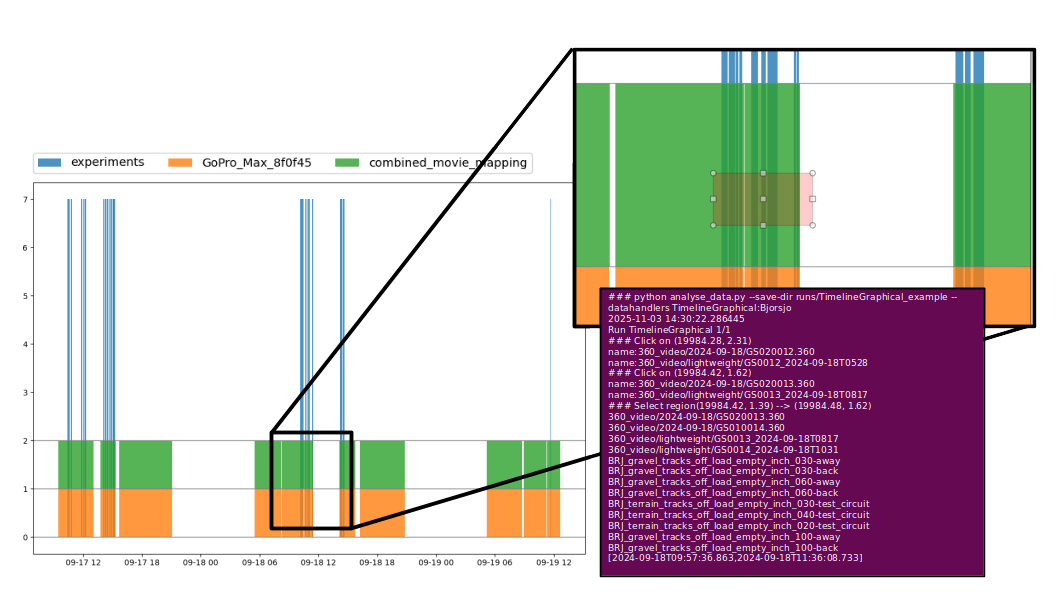1058x595 pixels.
Task: Click the top-edge middle handle of the selection rectangle
Action: pos(763,173)
